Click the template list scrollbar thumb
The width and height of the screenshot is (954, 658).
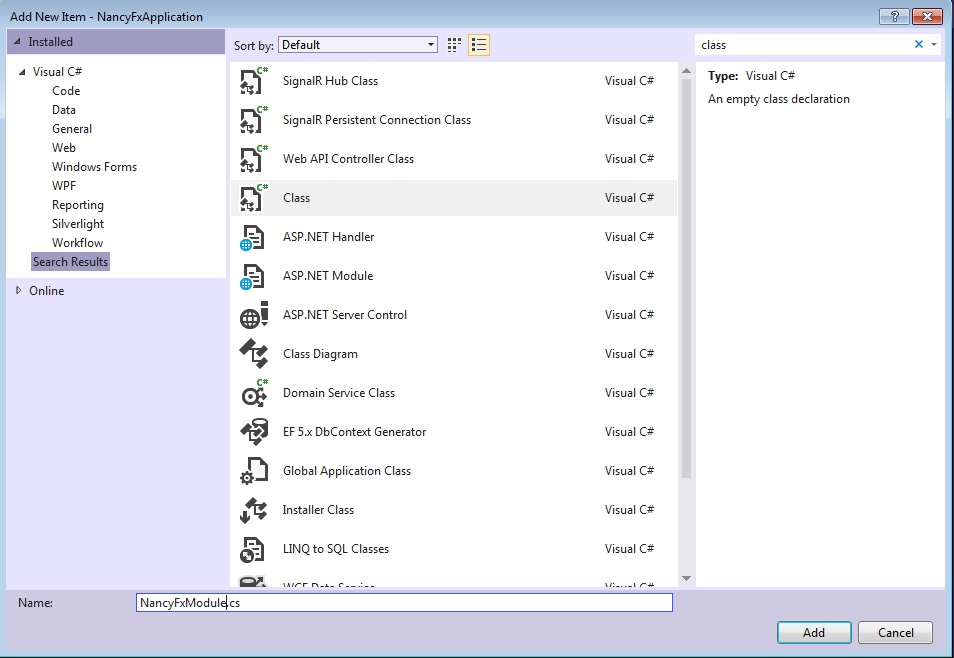pos(686,278)
